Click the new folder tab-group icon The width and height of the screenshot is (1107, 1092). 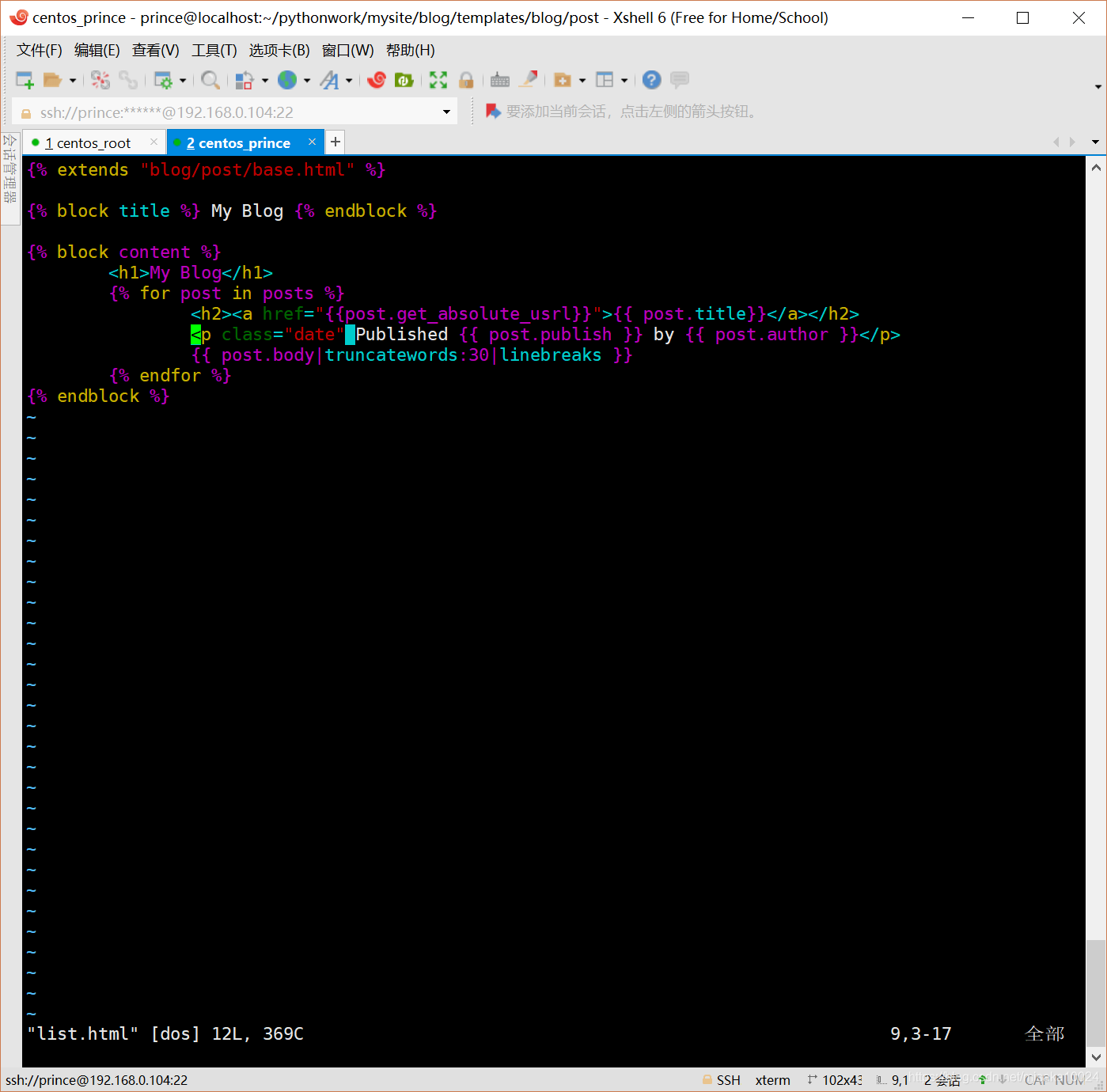pyautogui.click(x=563, y=80)
